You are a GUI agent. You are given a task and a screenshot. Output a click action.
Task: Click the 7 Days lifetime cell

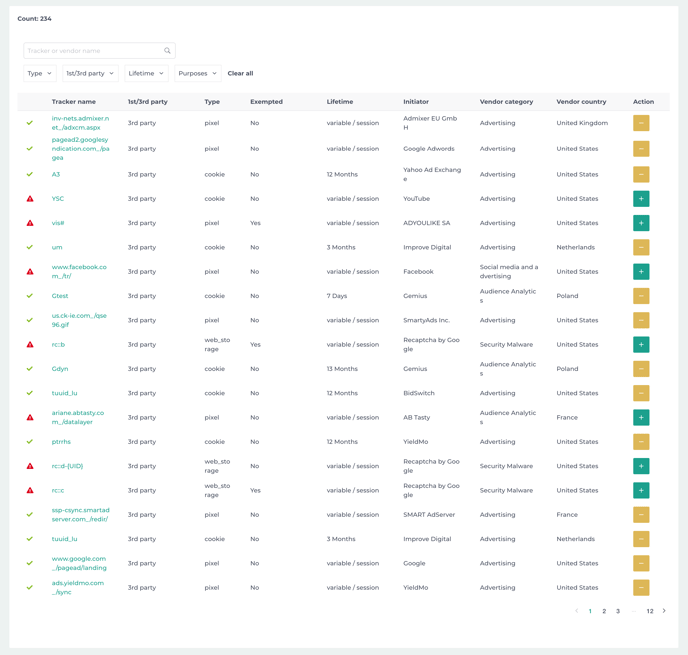[x=337, y=296]
